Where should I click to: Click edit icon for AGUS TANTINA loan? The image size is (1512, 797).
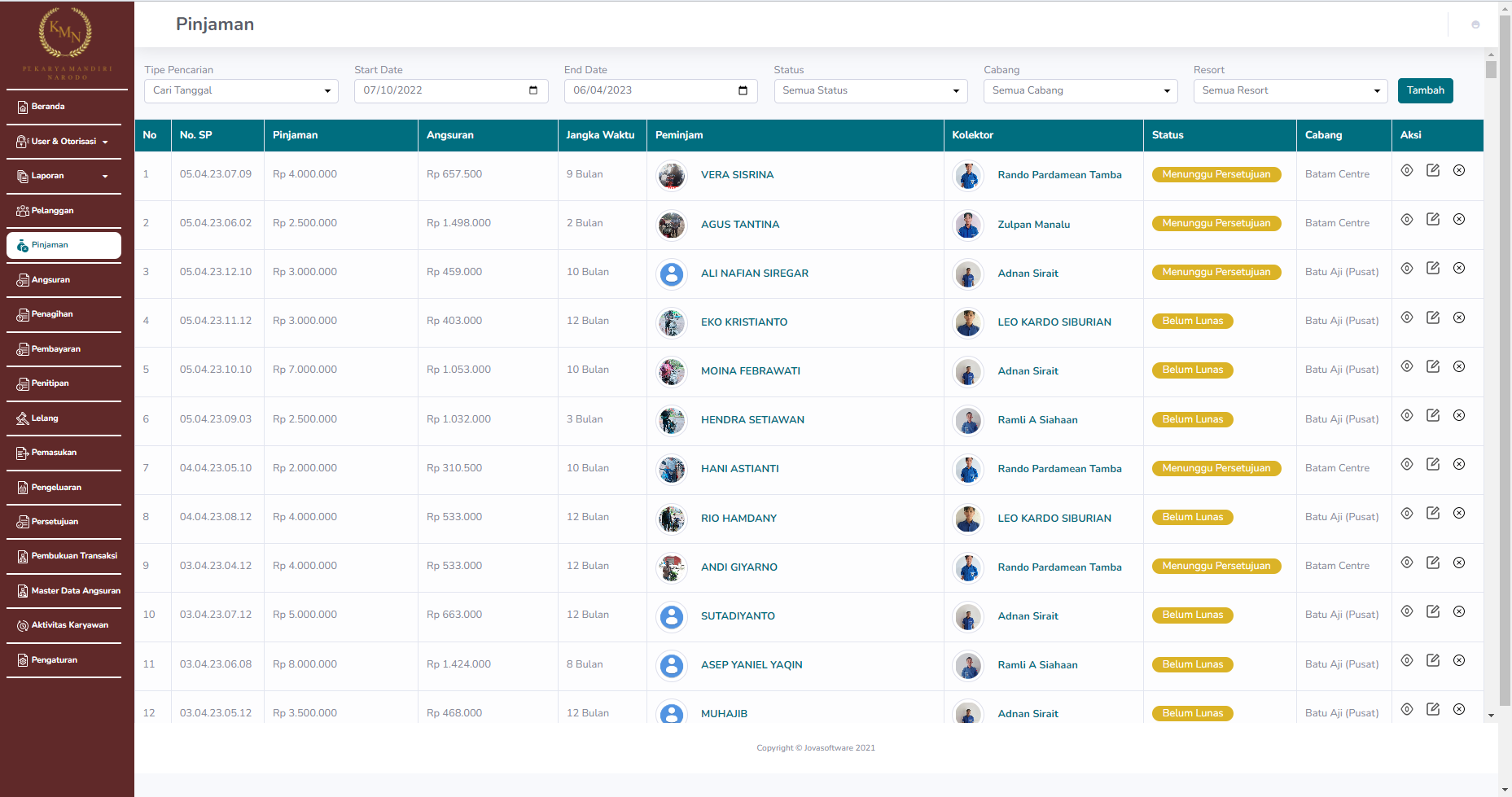[x=1432, y=219]
